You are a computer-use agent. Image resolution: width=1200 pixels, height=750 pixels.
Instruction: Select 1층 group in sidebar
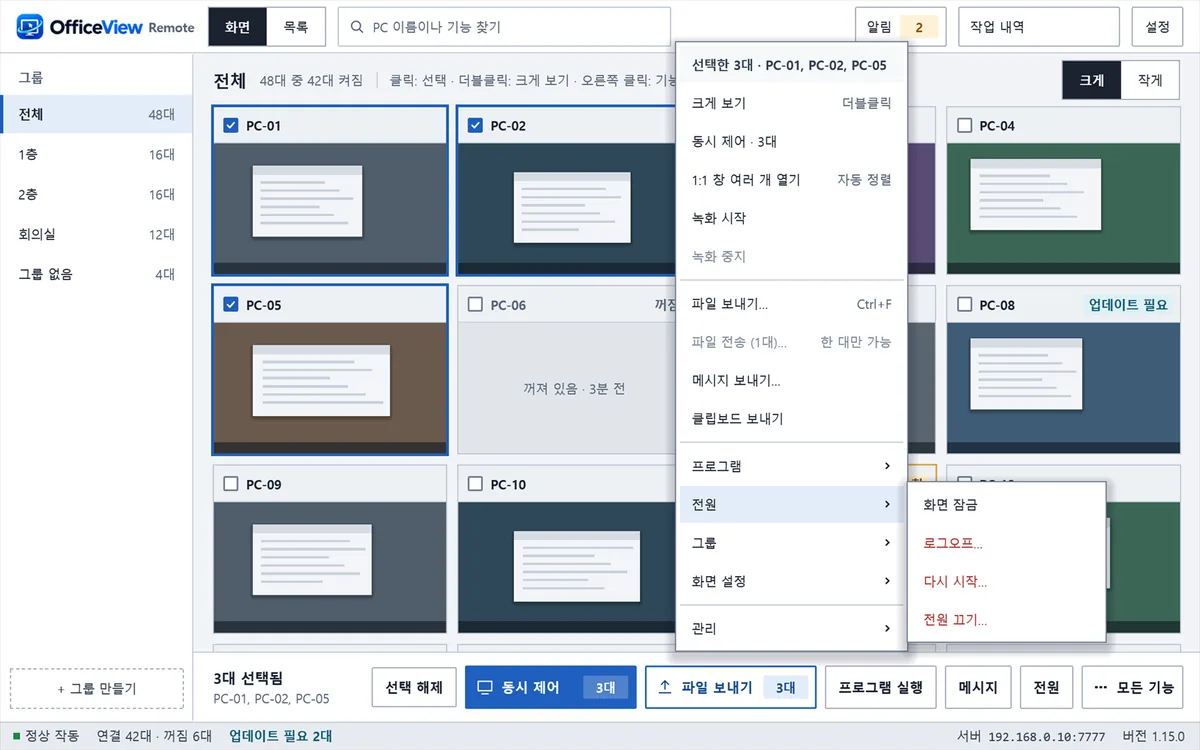tap(96, 155)
